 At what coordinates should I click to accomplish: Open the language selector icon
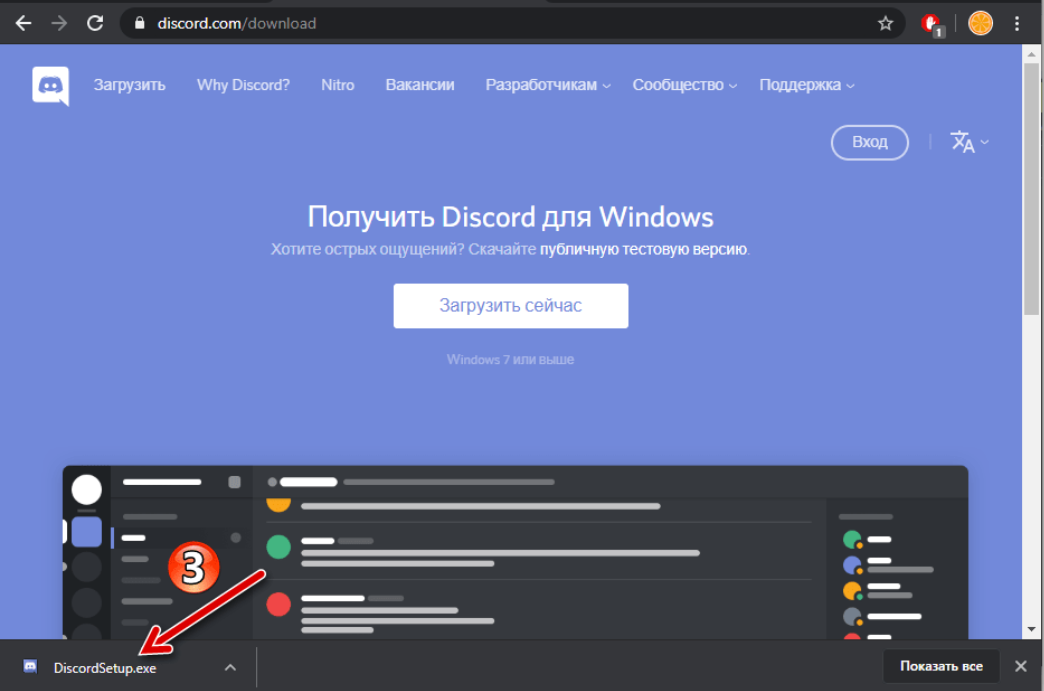click(969, 142)
